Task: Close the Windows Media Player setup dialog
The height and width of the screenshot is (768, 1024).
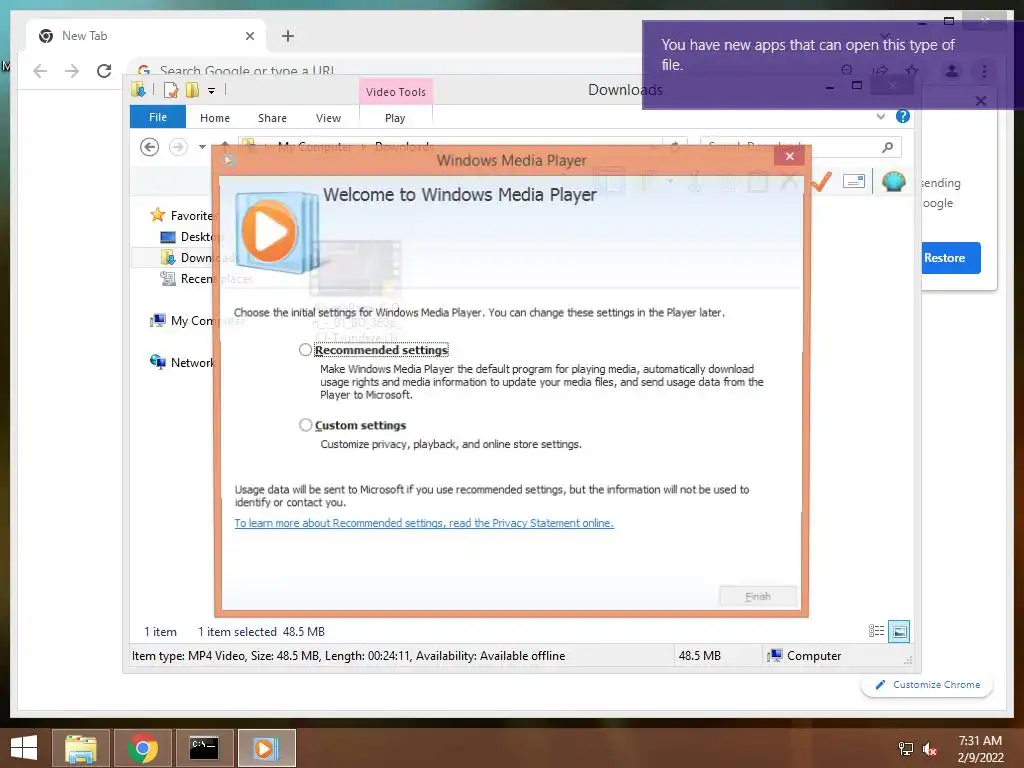Action: [x=790, y=156]
